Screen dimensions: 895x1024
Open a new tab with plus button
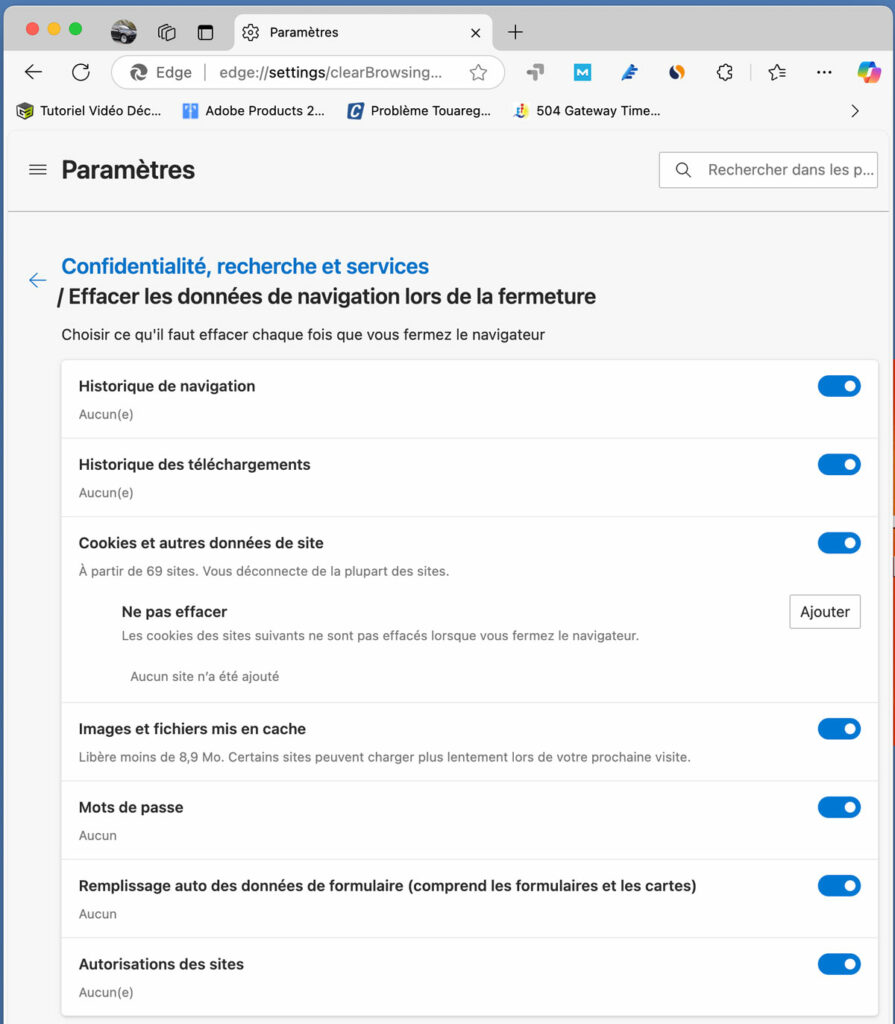pos(515,32)
